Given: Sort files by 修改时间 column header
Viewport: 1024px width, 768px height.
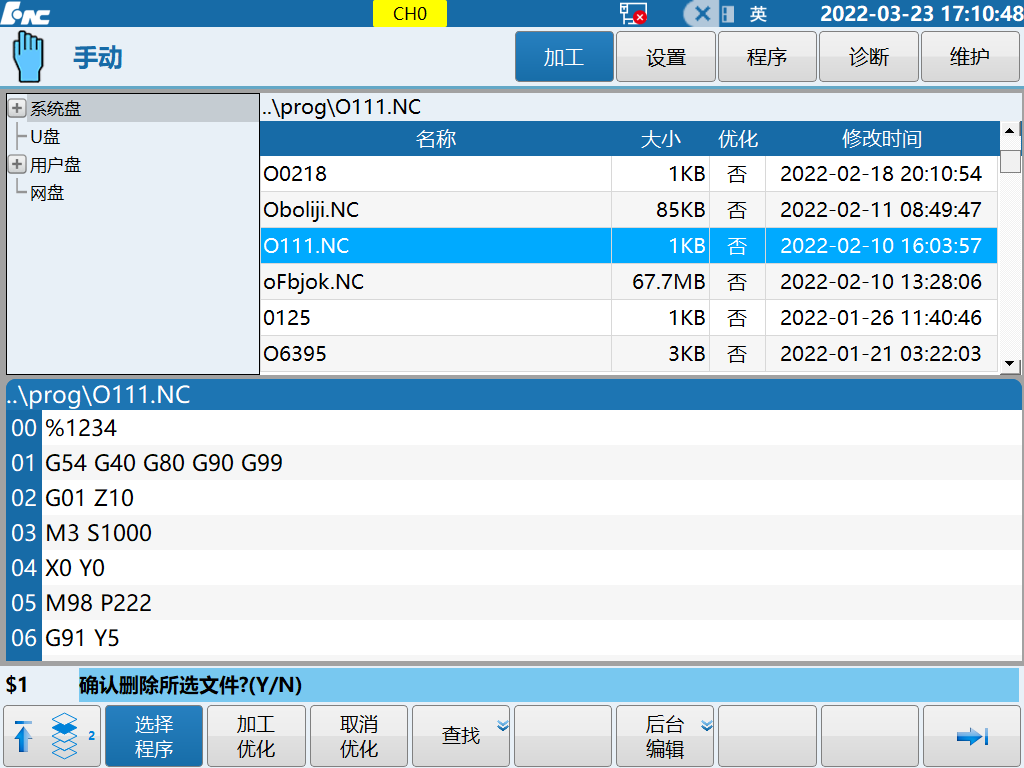Looking at the screenshot, I should (881, 139).
